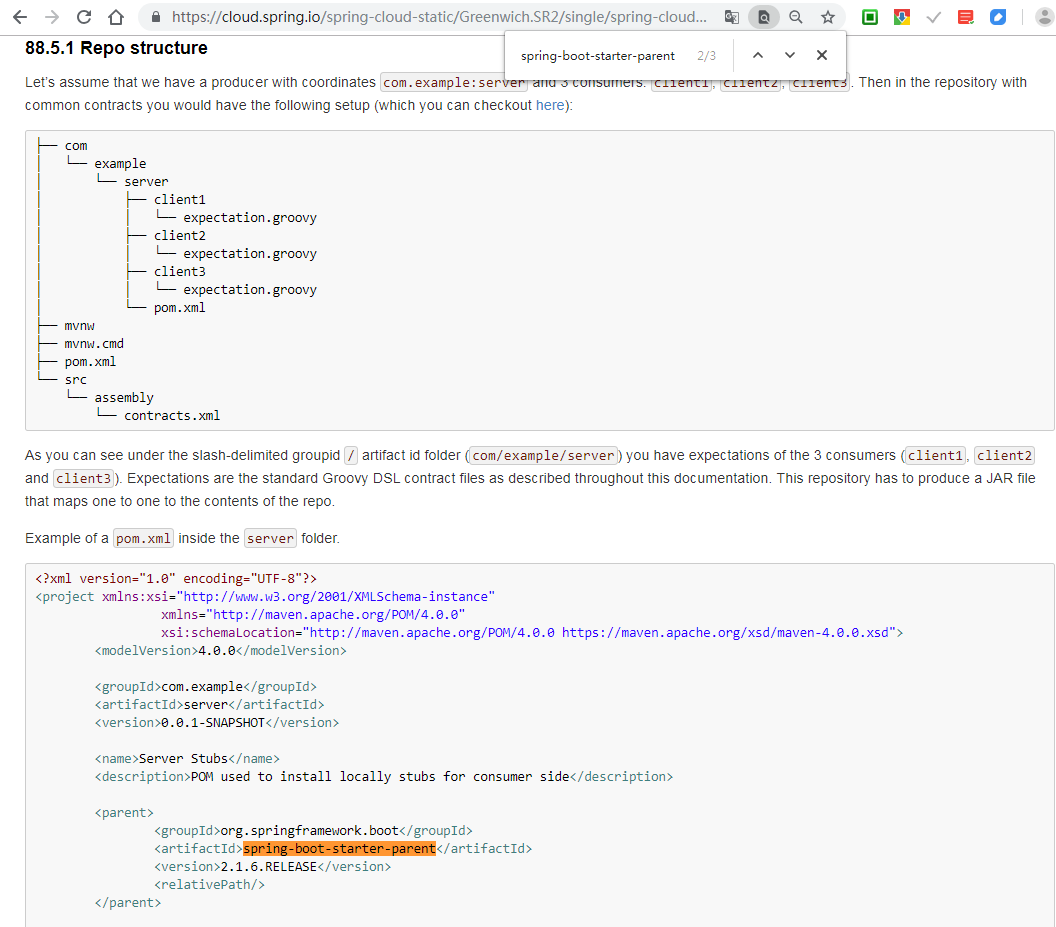
Task: Click 'mvnw' in the tree listing
Action: 79,325
